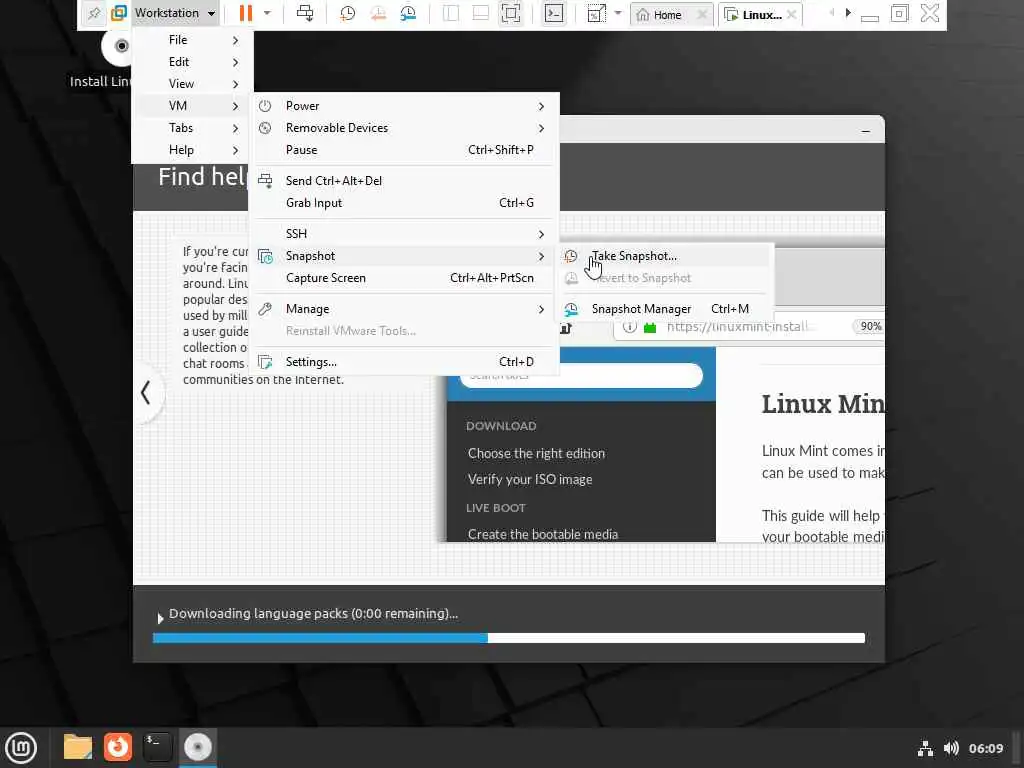Open the dropdown arrow beside Pause button

(x=267, y=13)
